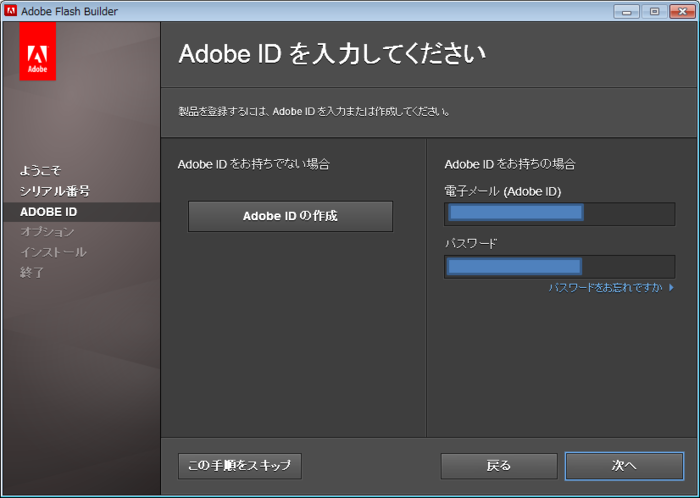This screenshot has height=498, width=700.
Task: Focus the 電子メール (Adobe ID) field
Action: [559, 214]
